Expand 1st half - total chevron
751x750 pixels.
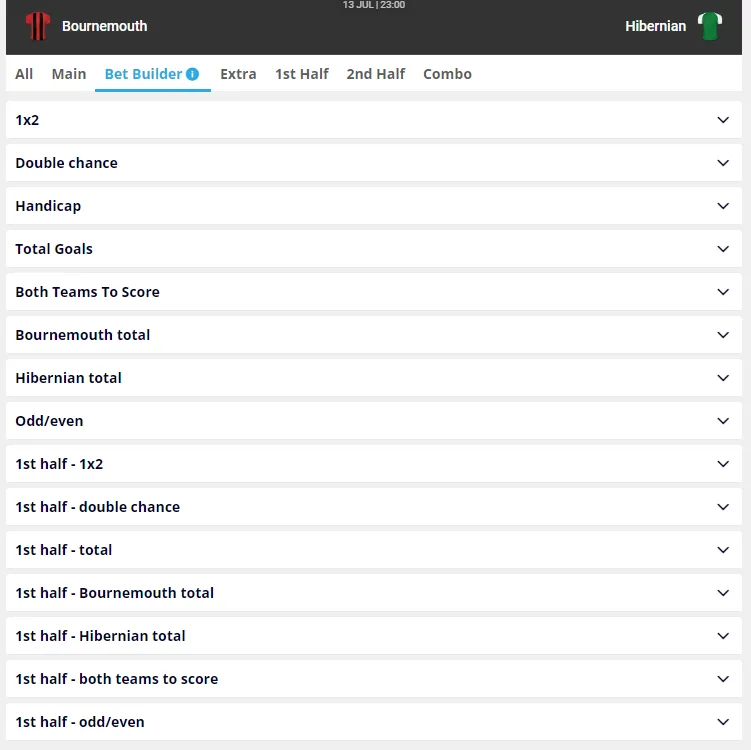pyautogui.click(x=724, y=550)
